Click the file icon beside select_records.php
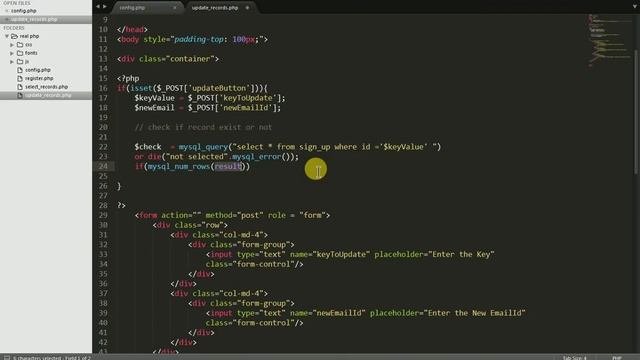640x360 pixels. coord(20,87)
